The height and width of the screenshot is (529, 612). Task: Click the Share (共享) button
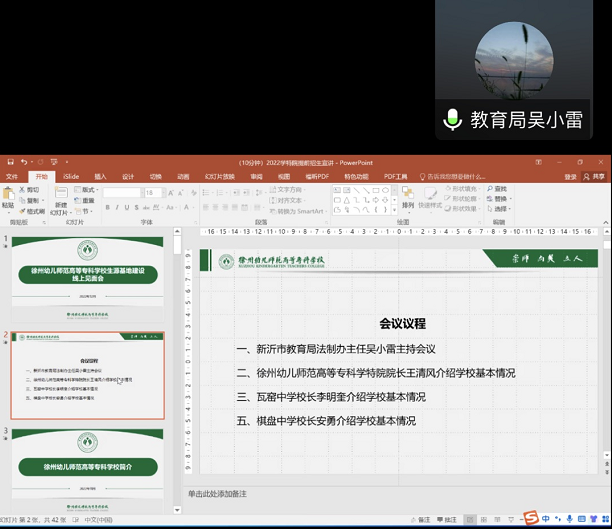point(595,176)
